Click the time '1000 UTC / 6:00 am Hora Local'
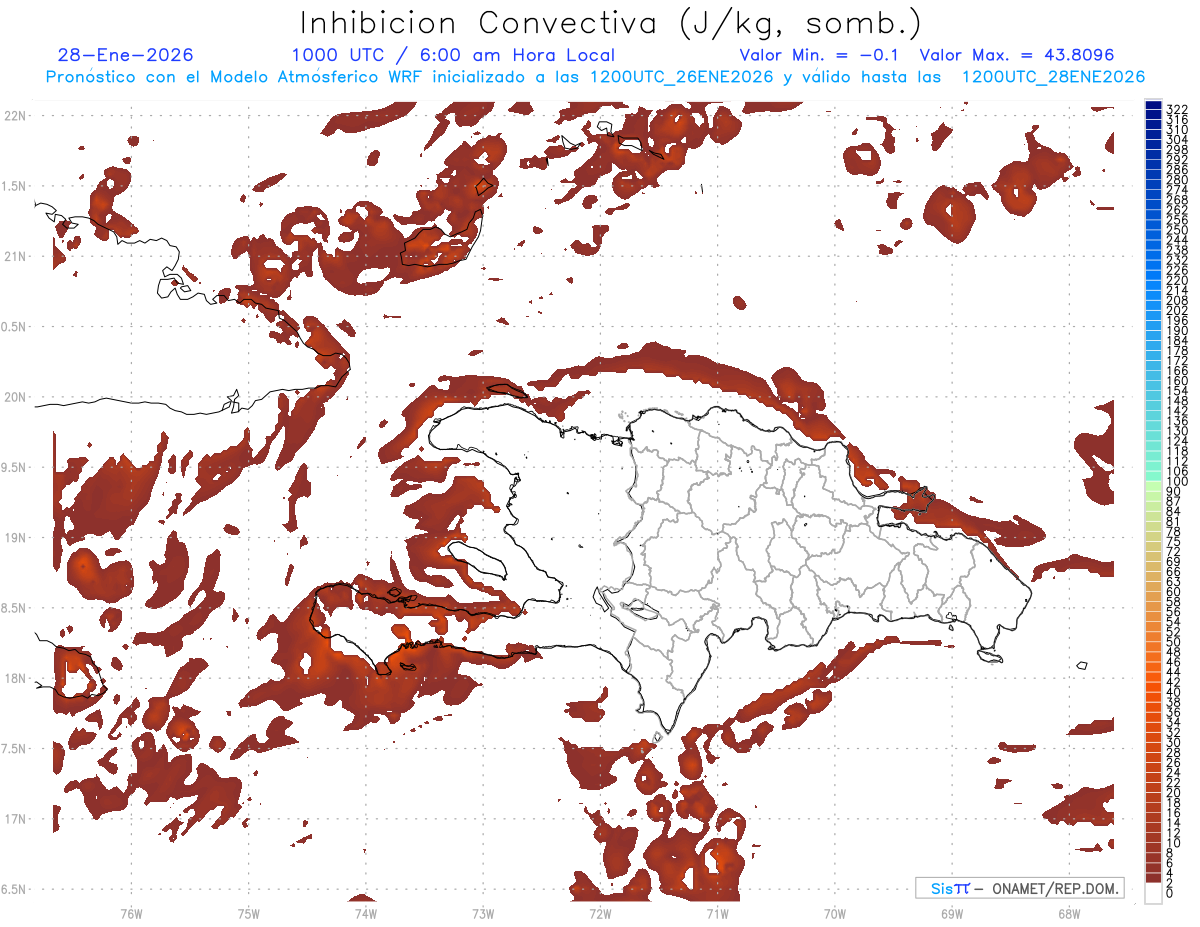1200x927 pixels. 453,55
